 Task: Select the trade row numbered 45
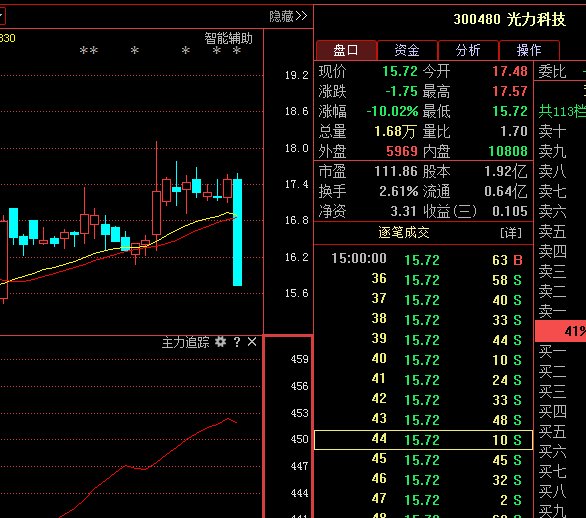point(423,460)
